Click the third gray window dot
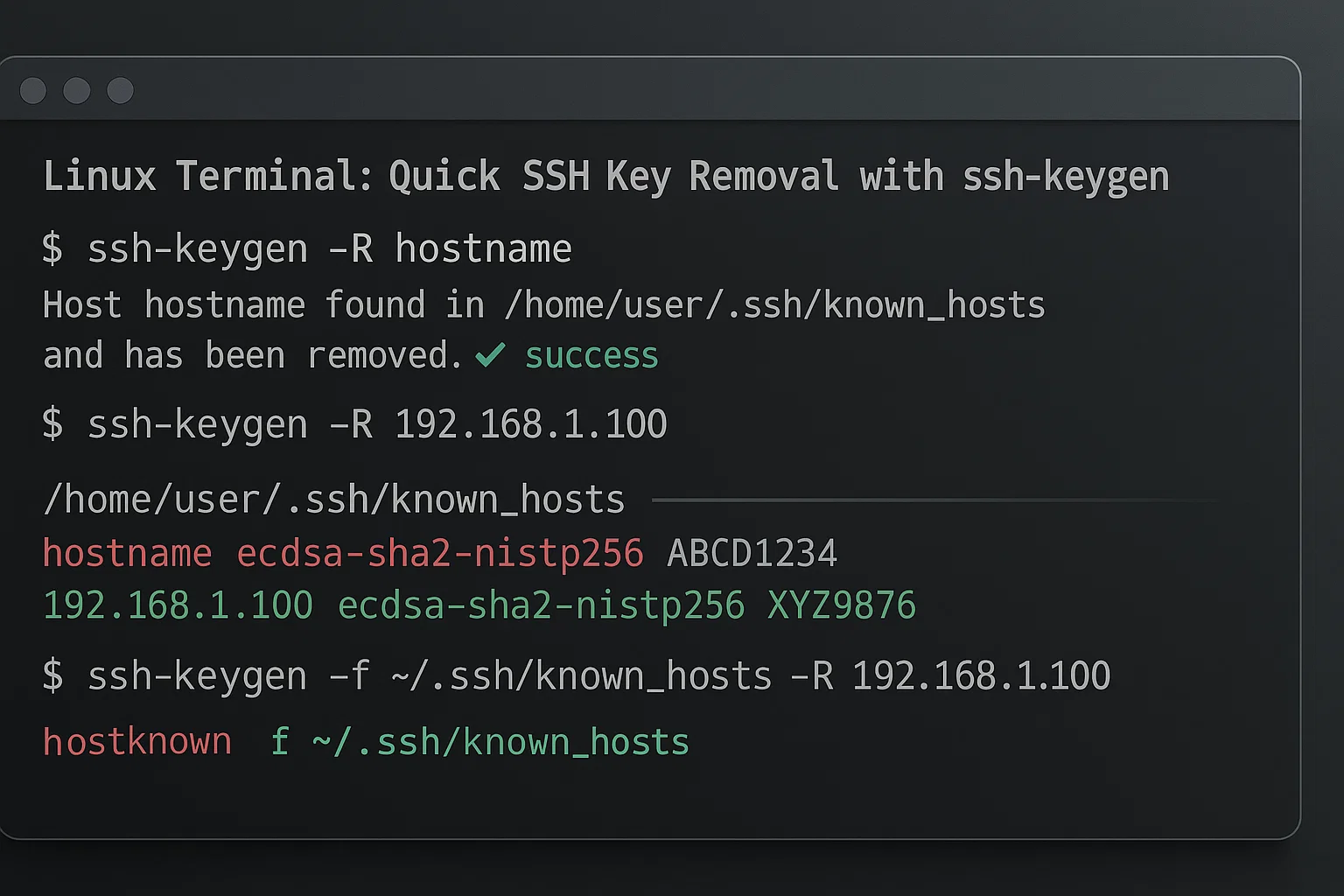The width and height of the screenshot is (1344, 896). (120, 90)
